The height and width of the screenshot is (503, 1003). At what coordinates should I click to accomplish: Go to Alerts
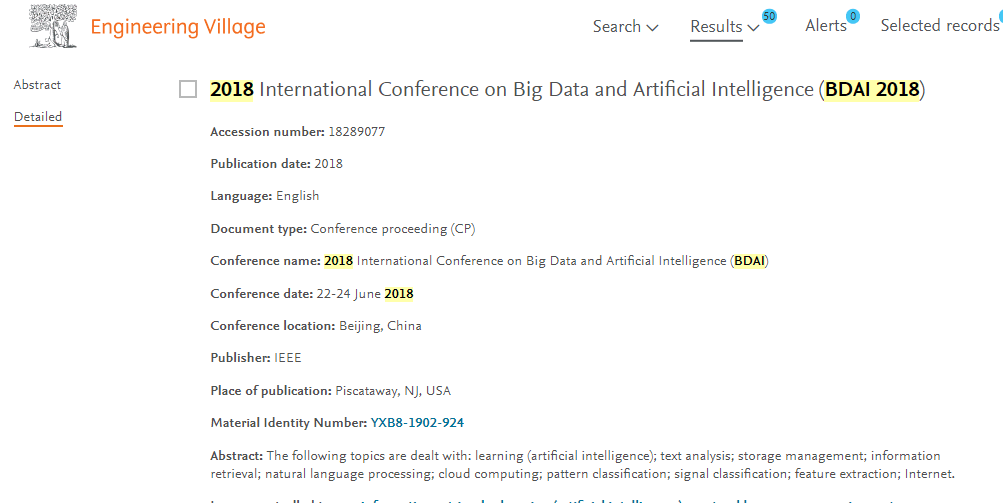[826, 26]
